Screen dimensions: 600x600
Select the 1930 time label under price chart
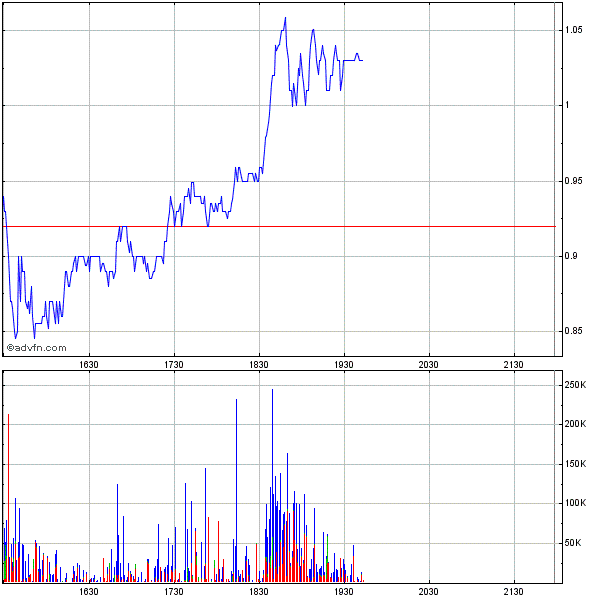click(x=344, y=365)
